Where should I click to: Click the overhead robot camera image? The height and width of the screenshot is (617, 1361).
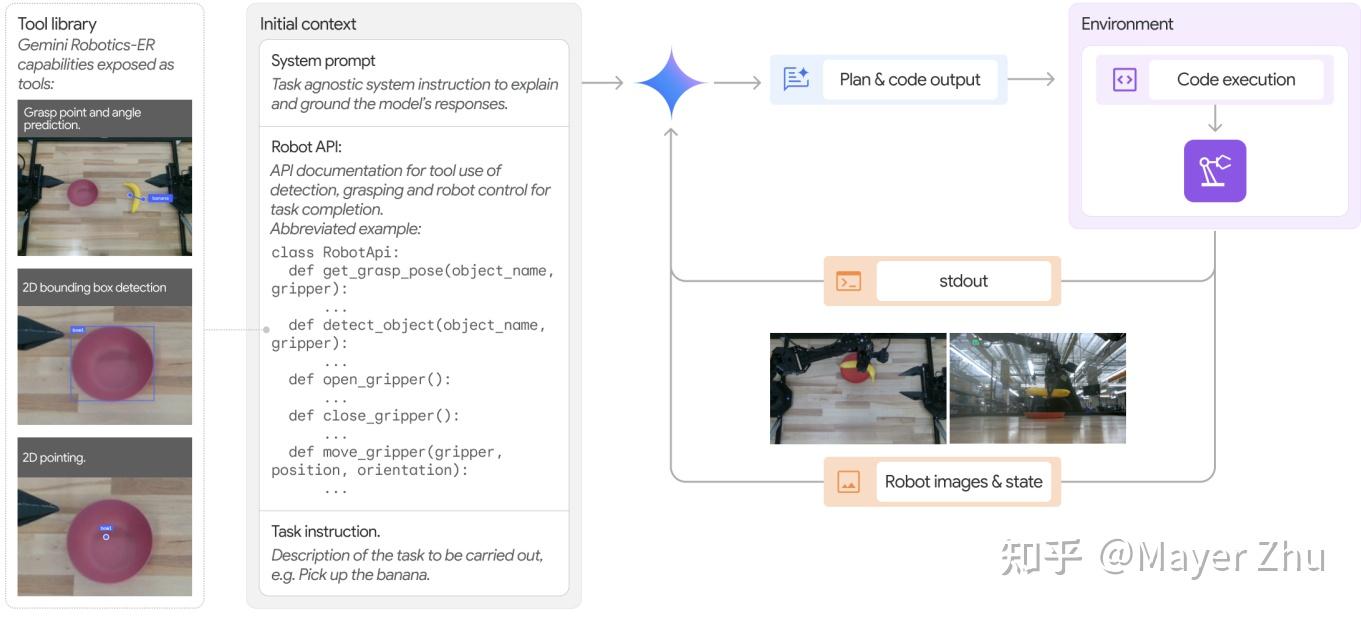click(858, 389)
